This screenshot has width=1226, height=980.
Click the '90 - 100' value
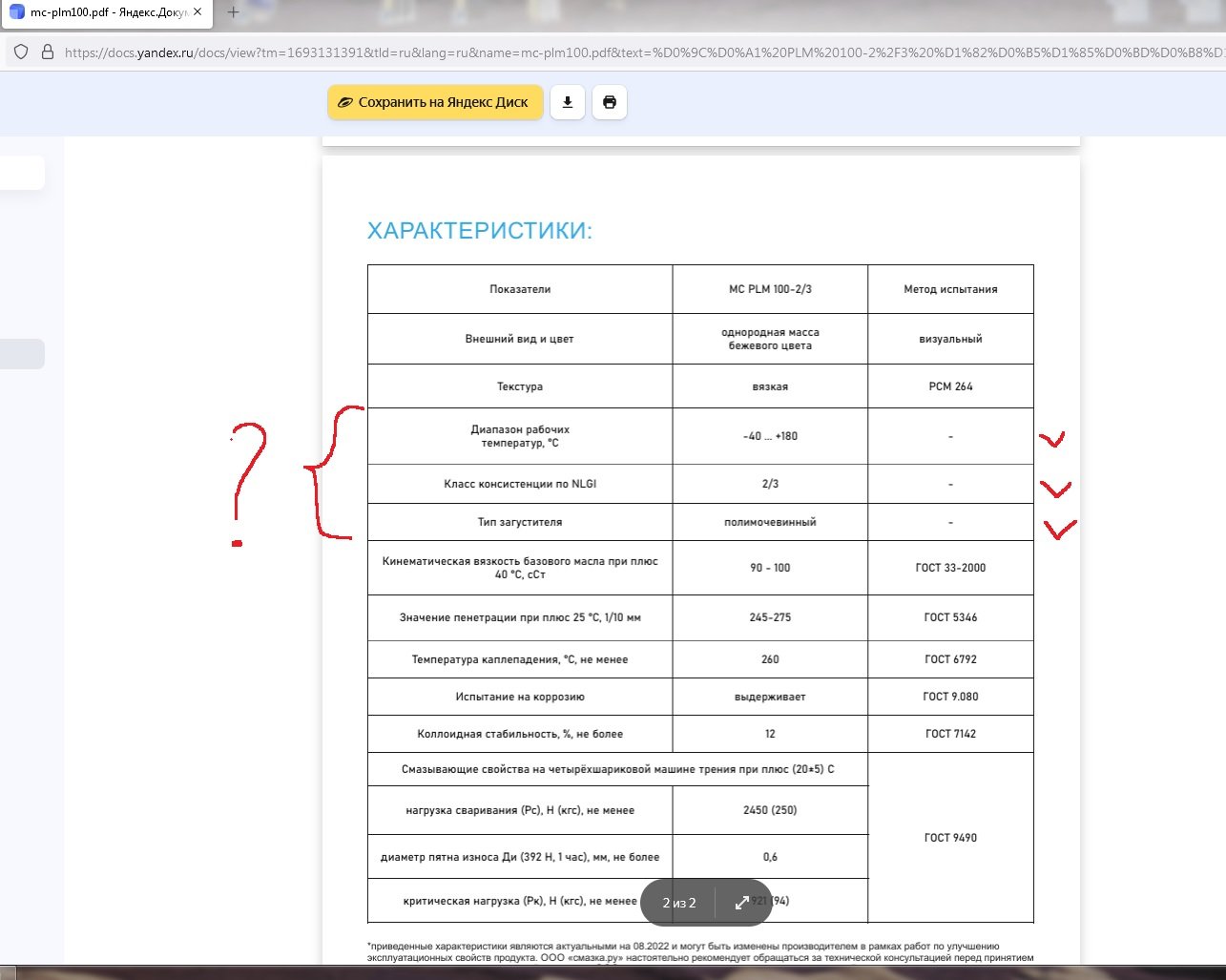pyautogui.click(x=770, y=568)
